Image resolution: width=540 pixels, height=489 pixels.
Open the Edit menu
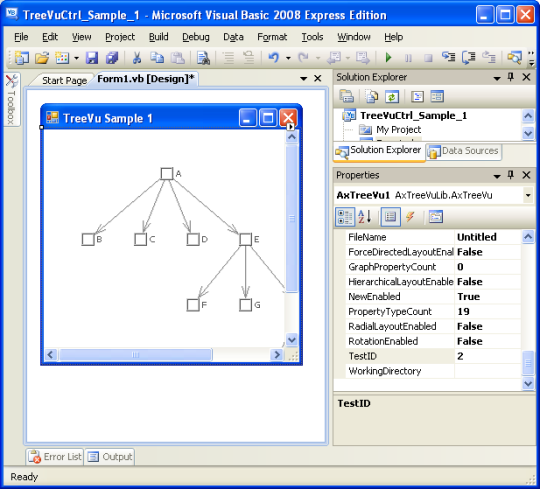[x=50, y=37]
